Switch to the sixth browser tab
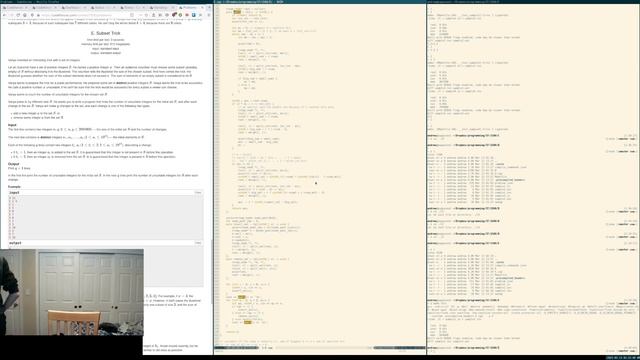Image resolution: width=640 pixels, height=360 pixels. pyautogui.click(x=162, y=7)
